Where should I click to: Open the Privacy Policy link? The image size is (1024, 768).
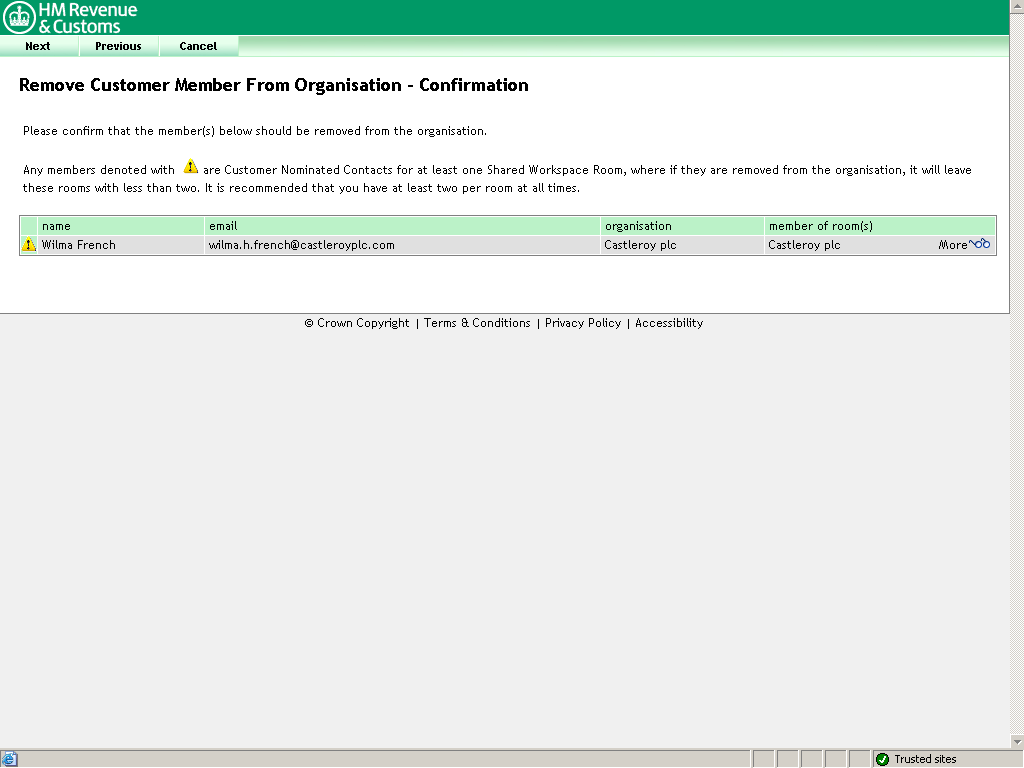tap(583, 323)
